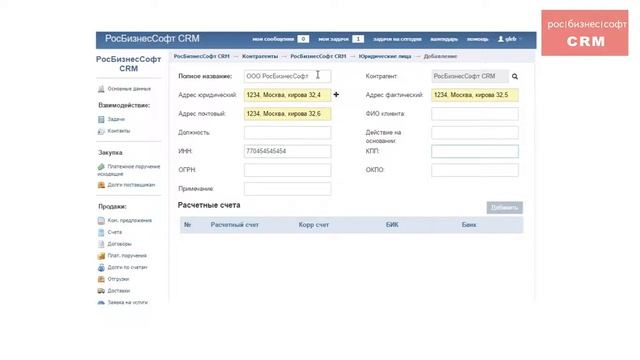Focus the Полное название field
This screenshot has width=640, height=360.
288,76
